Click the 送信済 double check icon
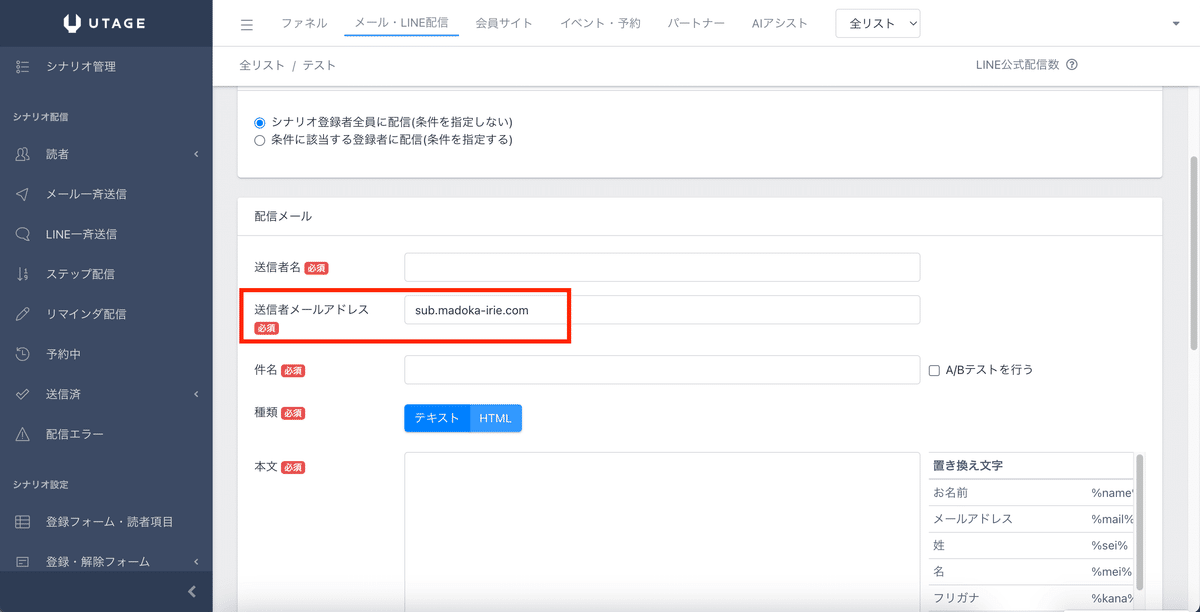Viewport: 1200px width, 612px height. [23, 394]
